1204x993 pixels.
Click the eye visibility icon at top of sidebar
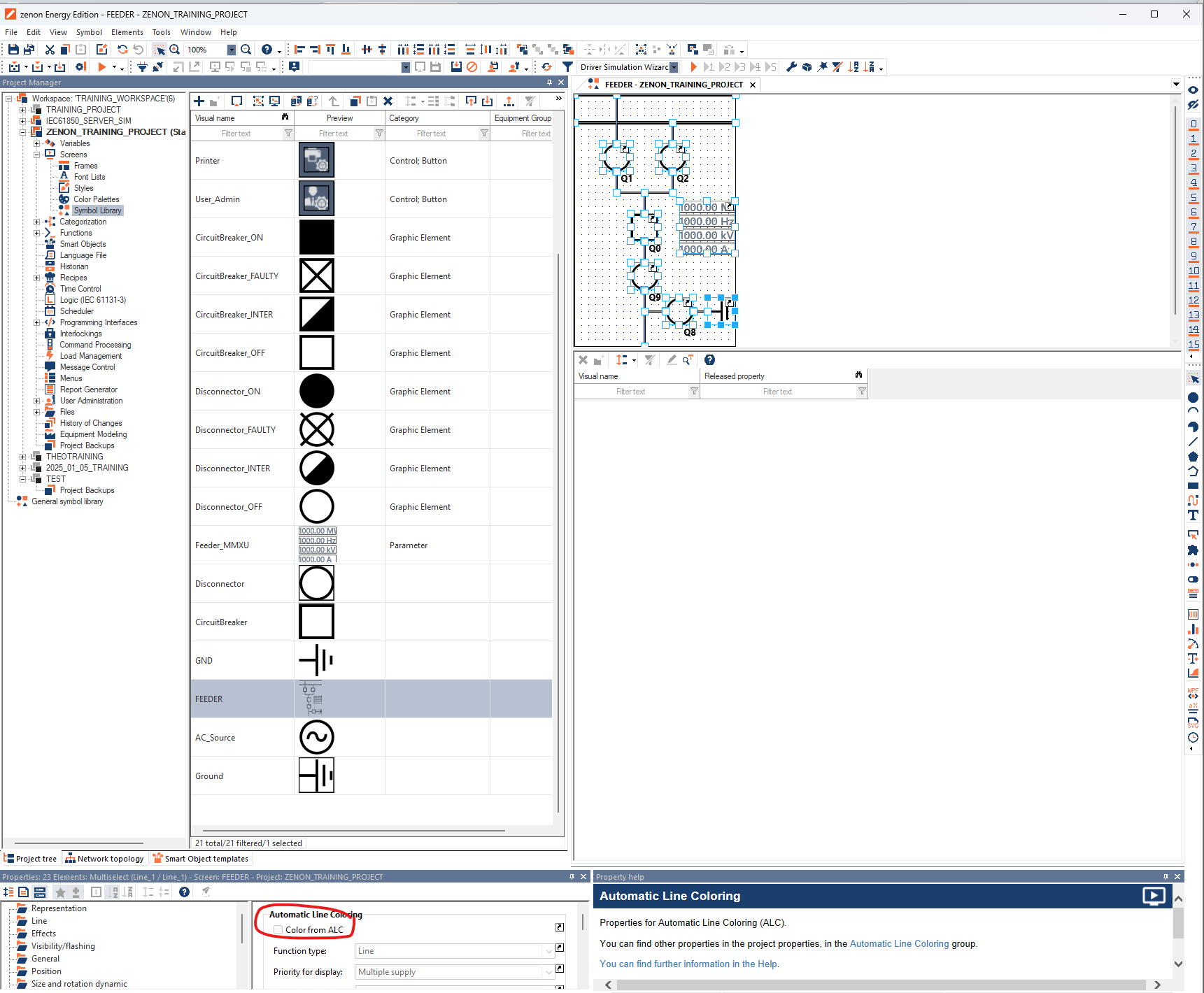(x=1194, y=90)
